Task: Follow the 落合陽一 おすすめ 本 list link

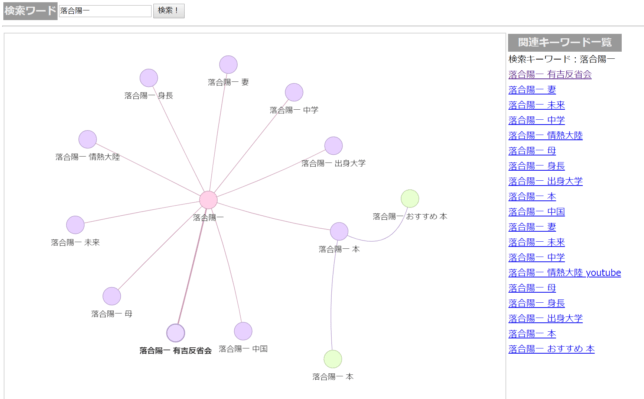Action: 552,349
